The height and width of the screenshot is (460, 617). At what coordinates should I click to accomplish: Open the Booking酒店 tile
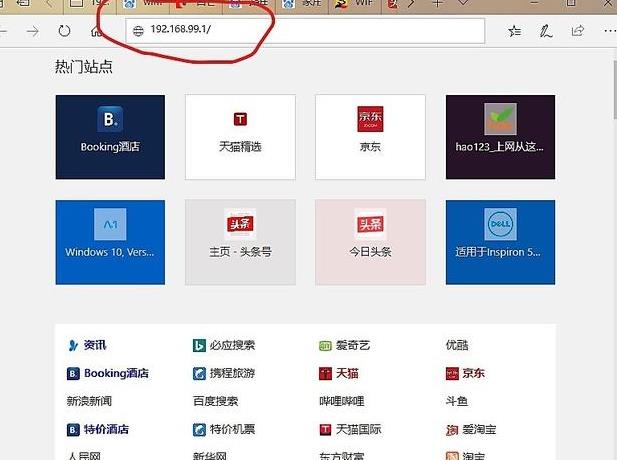[x=110, y=137]
